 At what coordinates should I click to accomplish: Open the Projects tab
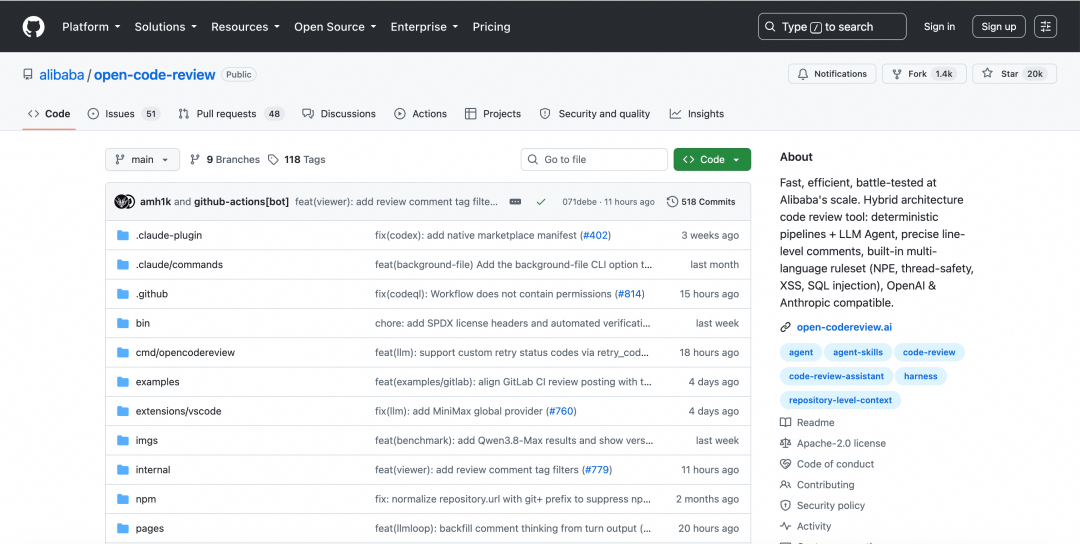coord(492,114)
